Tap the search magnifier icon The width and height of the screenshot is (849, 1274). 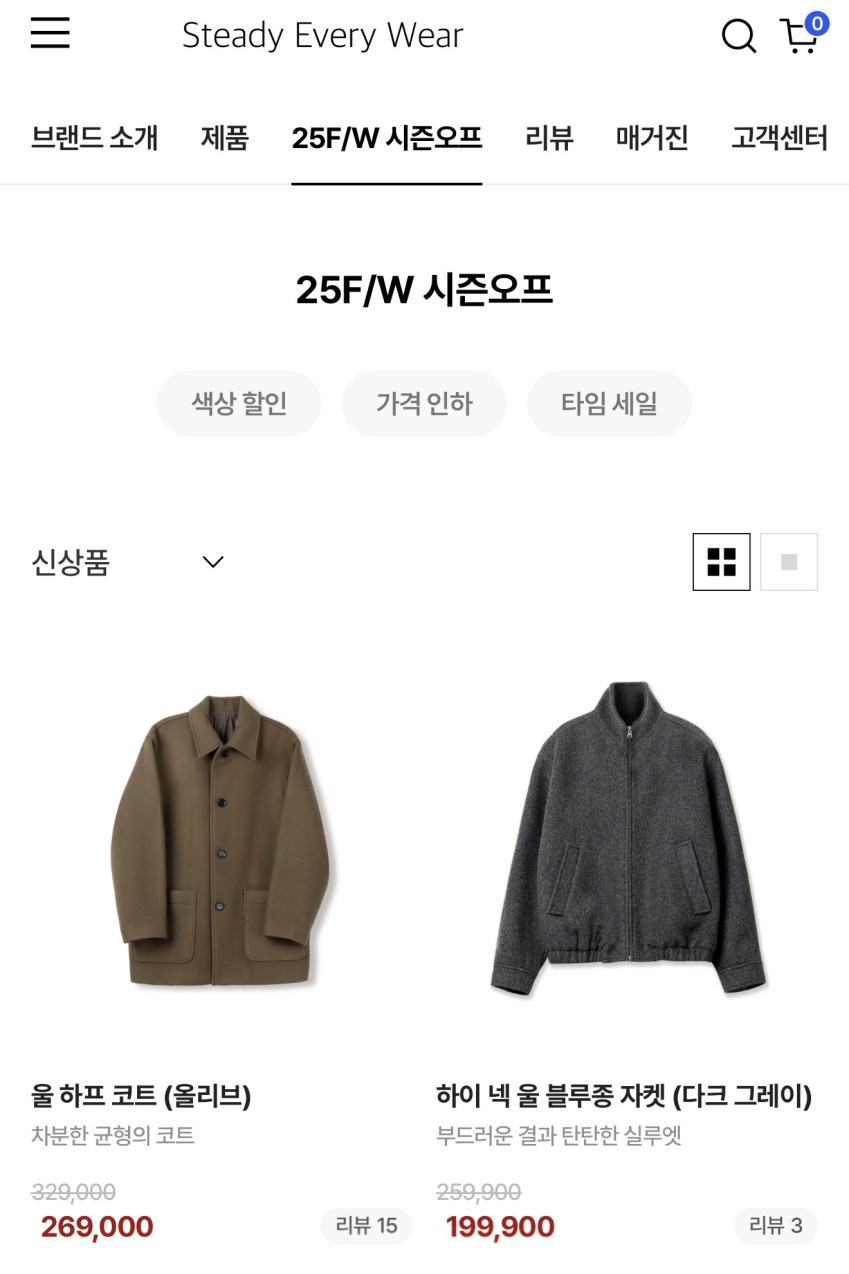click(x=739, y=36)
